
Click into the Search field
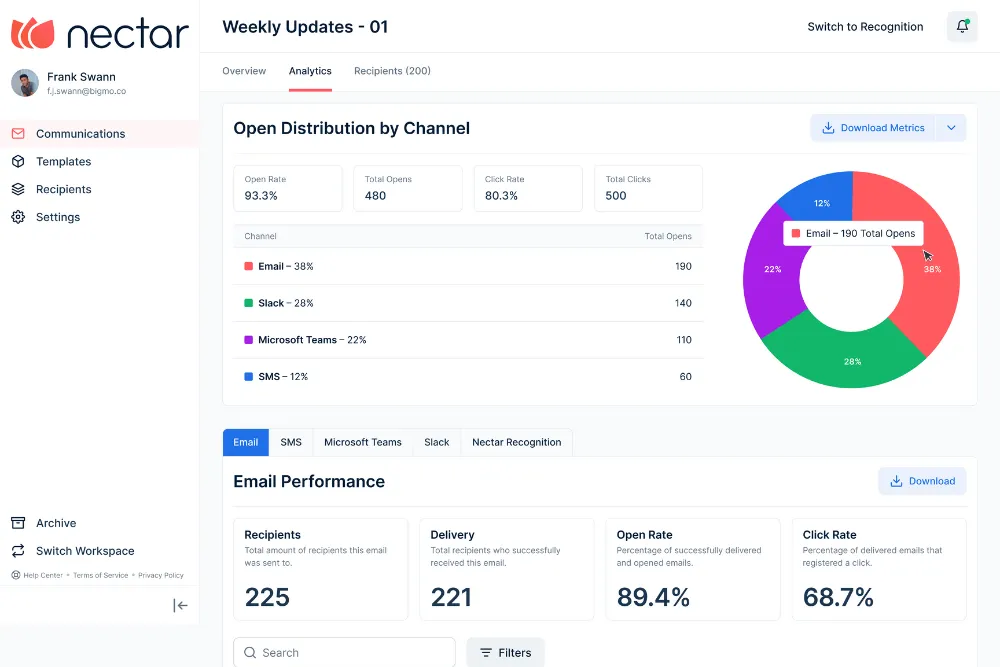[344, 652]
